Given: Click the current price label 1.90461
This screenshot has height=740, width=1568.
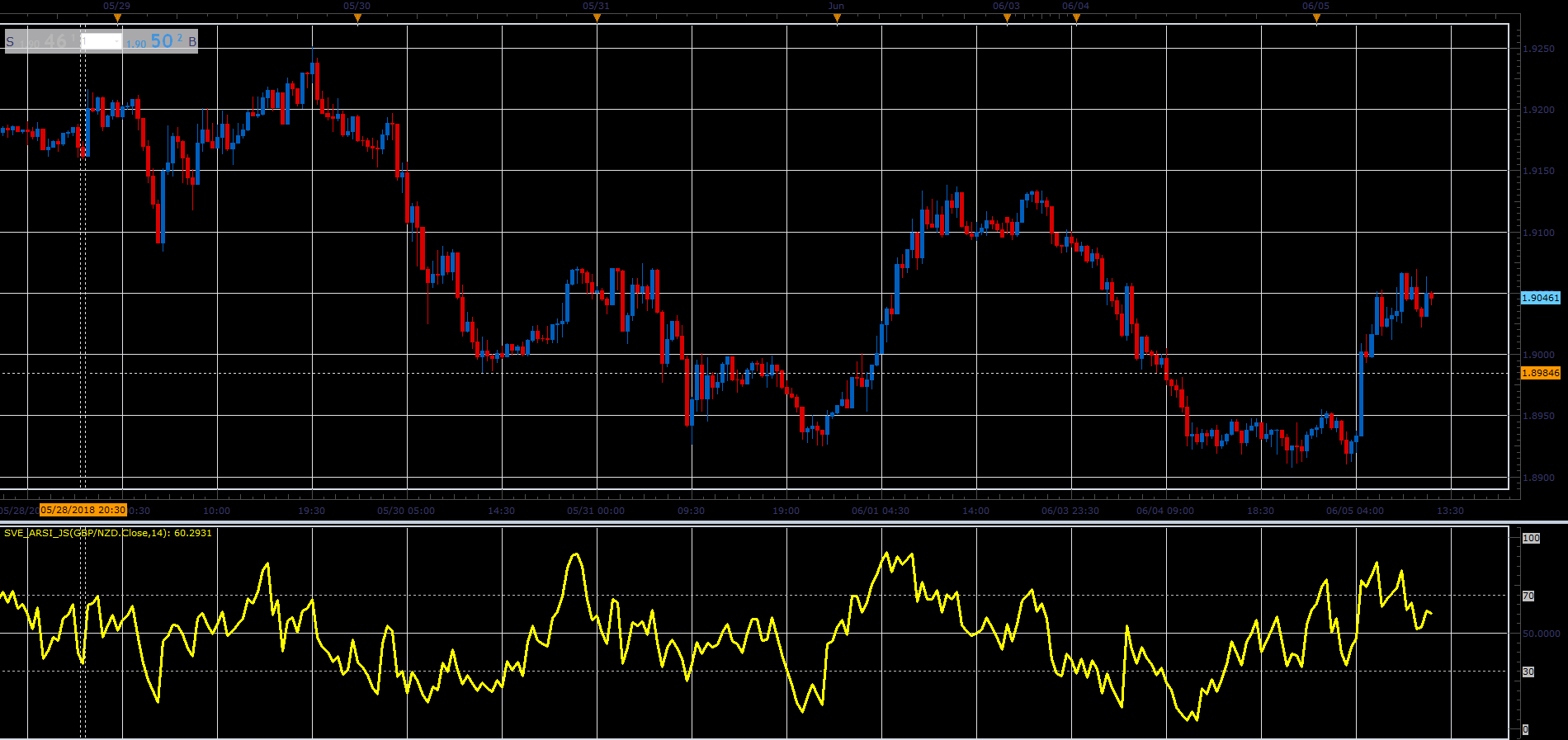Looking at the screenshot, I should (1541, 298).
